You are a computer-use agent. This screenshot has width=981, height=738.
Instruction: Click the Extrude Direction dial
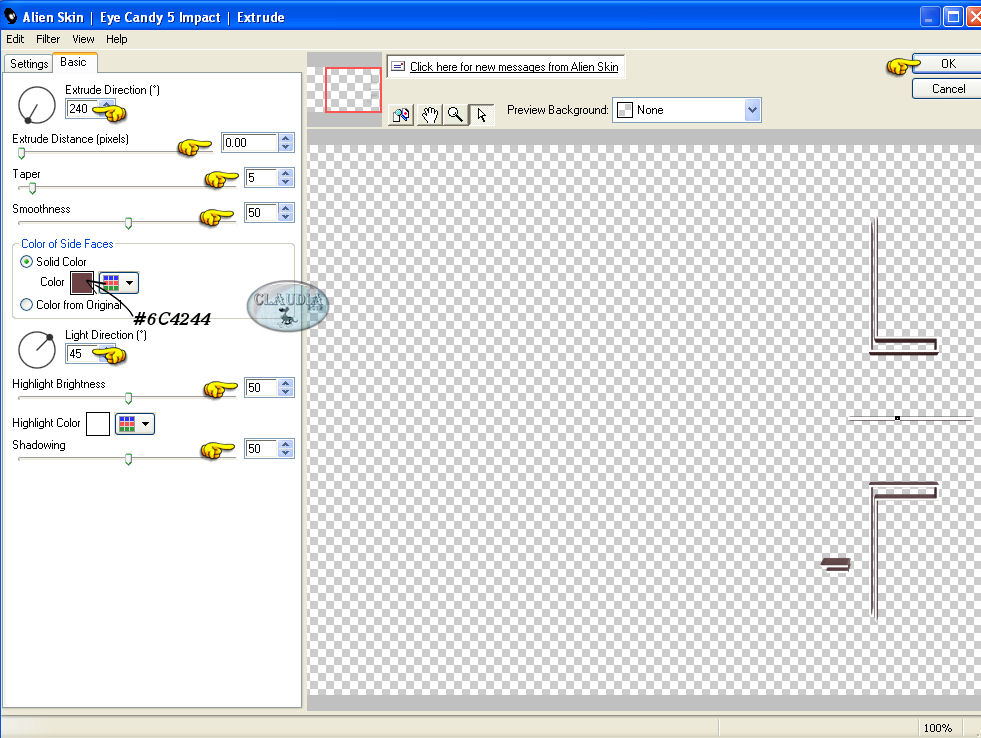pos(37,104)
